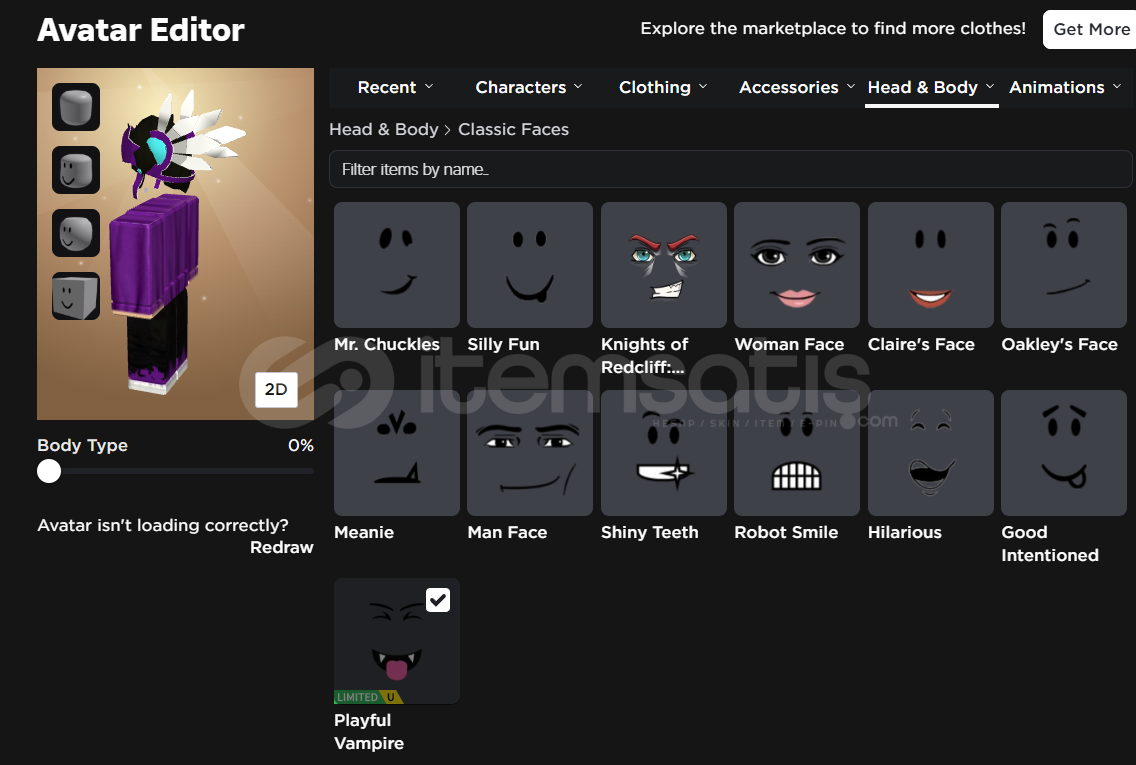Focus the Filter items by name field

(730, 170)
